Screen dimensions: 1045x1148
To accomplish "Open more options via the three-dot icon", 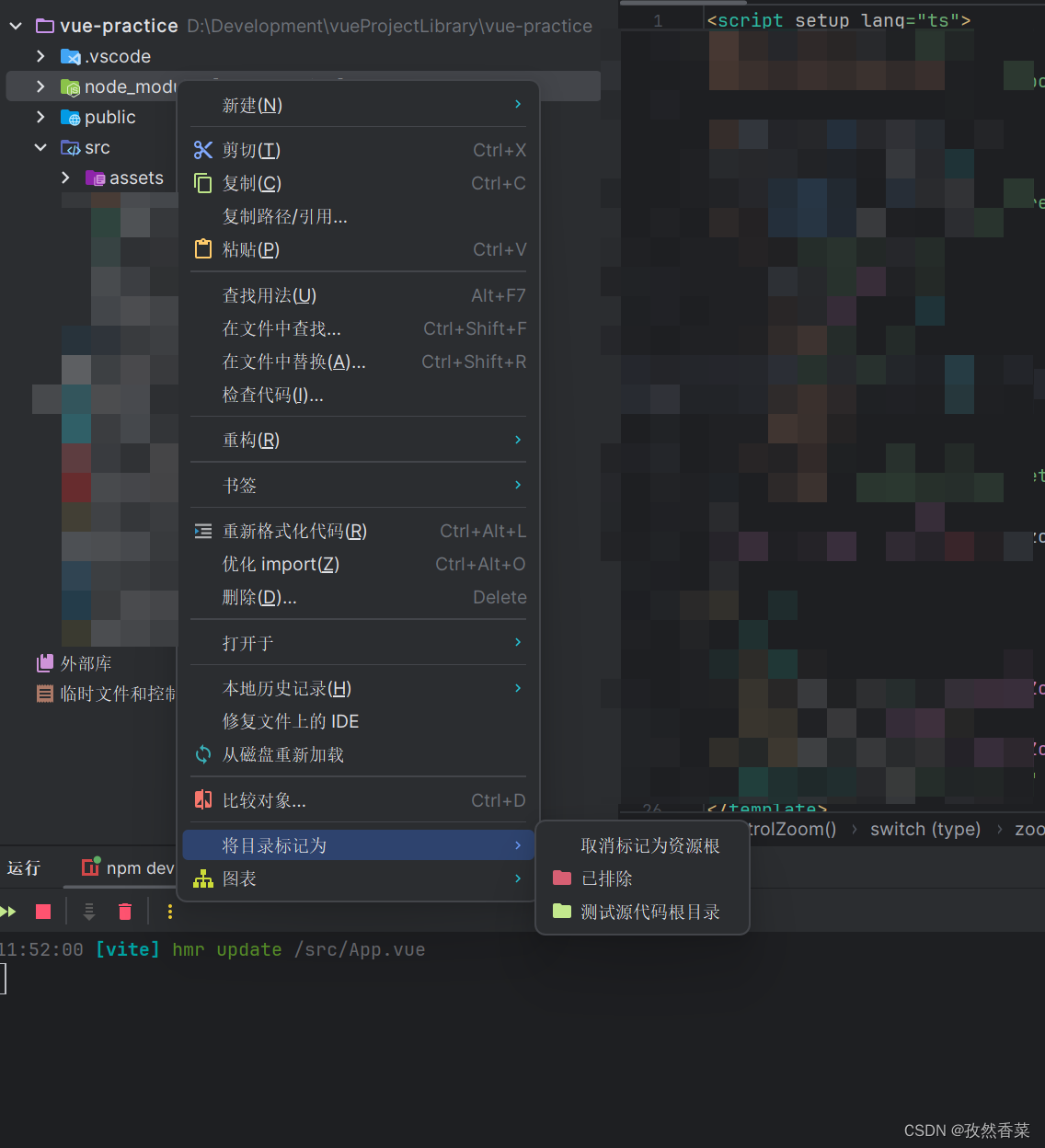I will click(x=169, y=911).
